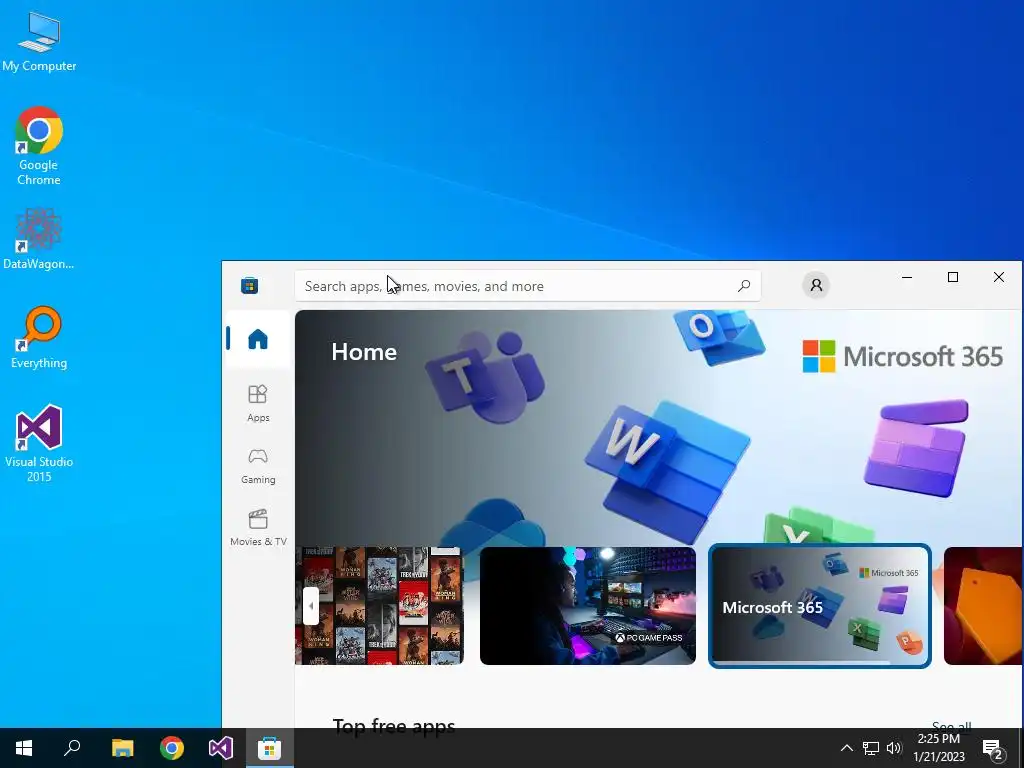Open My Computer desktop icon
Screen dimensions: 1024x768
click(x=39, y=41)
